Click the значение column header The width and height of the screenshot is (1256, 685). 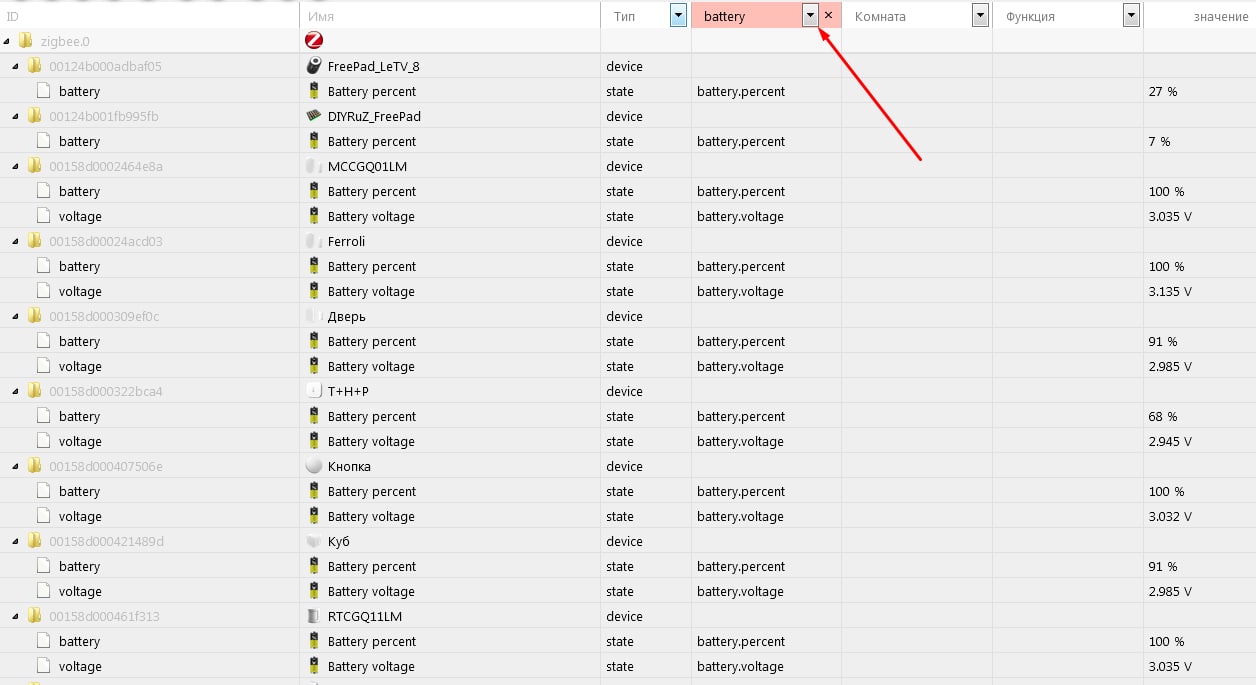click(x=1221, y=17)
